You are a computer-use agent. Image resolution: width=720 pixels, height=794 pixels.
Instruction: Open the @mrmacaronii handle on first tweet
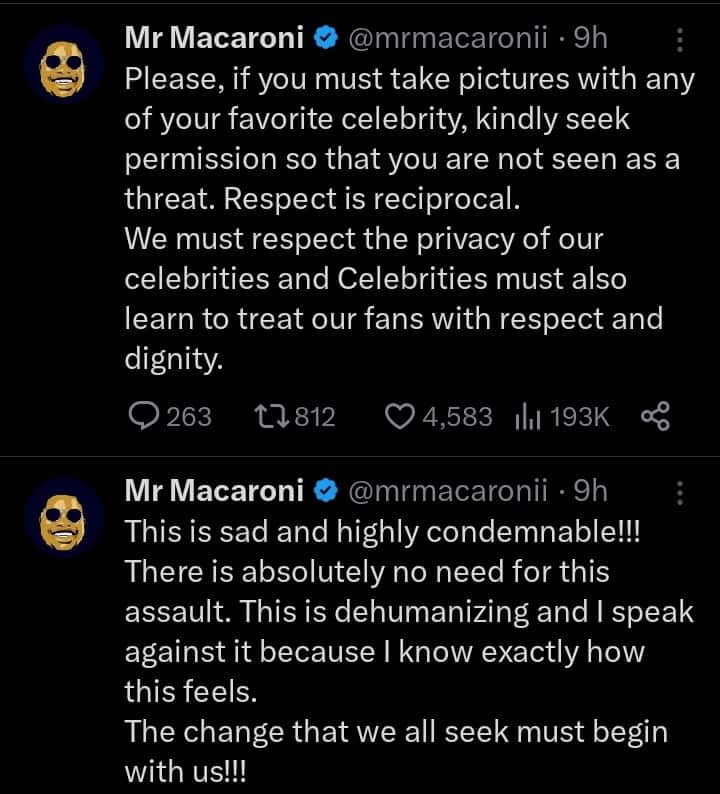coord(448,40)
